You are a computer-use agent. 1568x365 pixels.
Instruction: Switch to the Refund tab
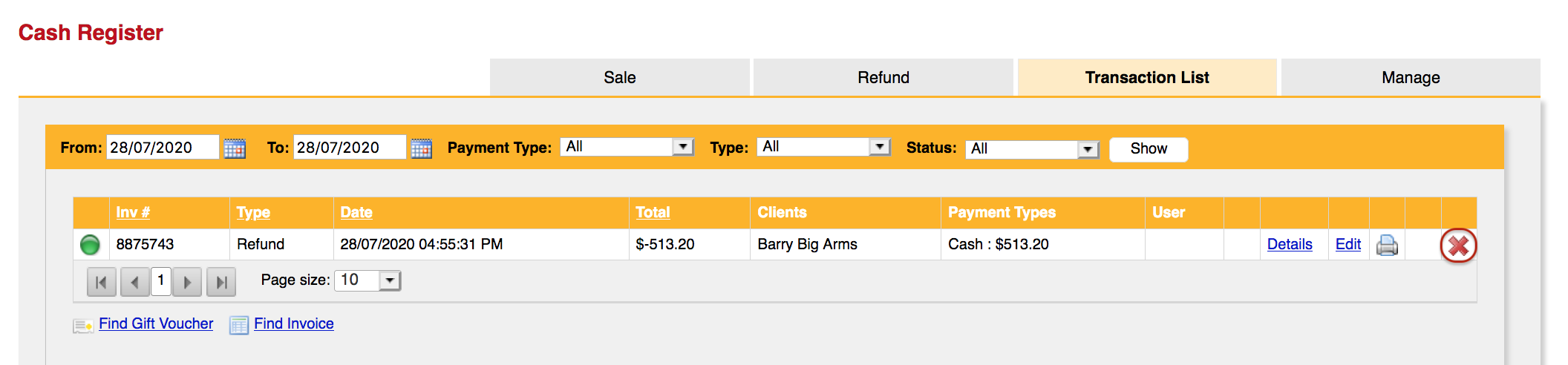883,77
